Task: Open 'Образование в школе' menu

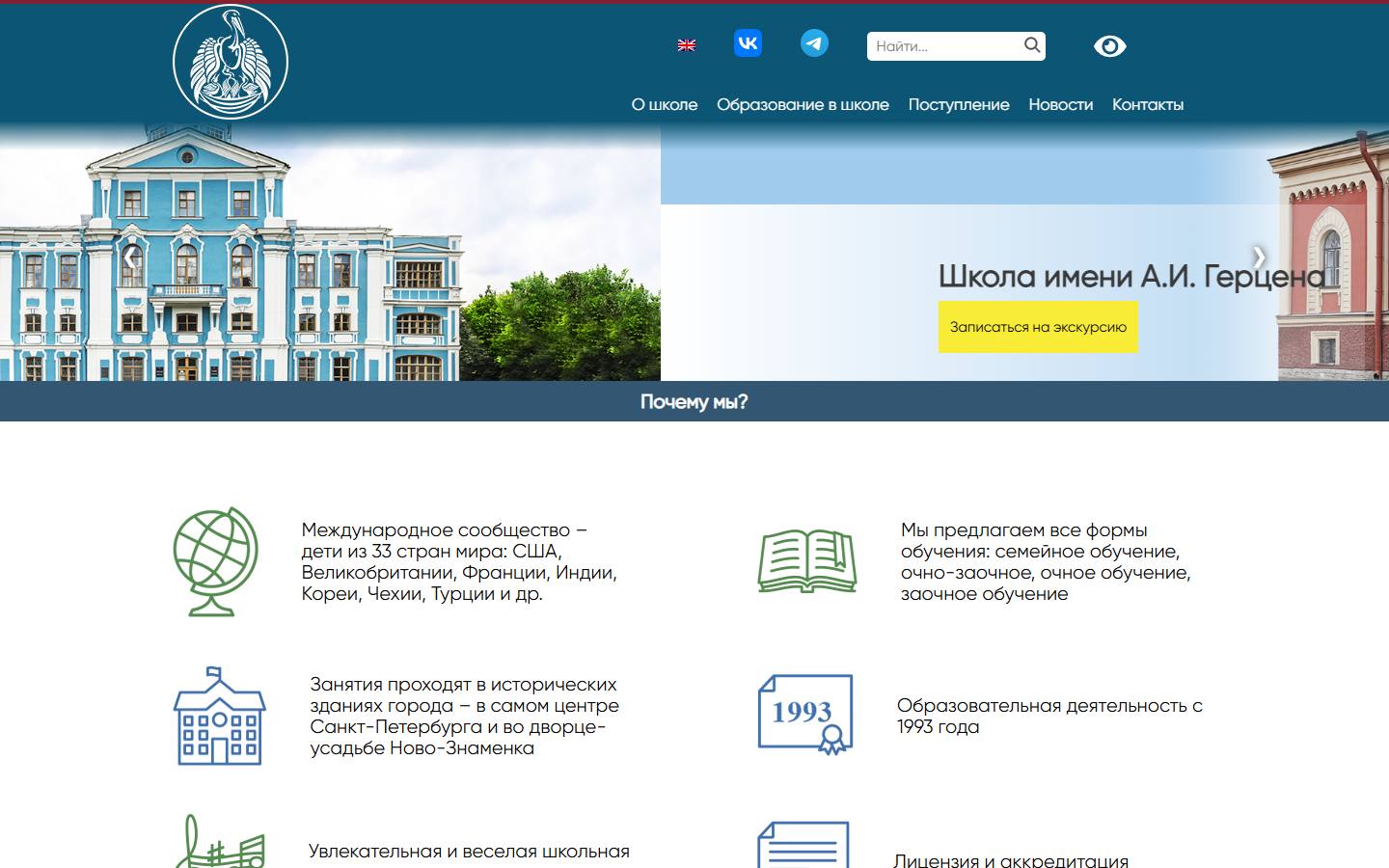Action: pyautogui.click(x=803, y=104)
